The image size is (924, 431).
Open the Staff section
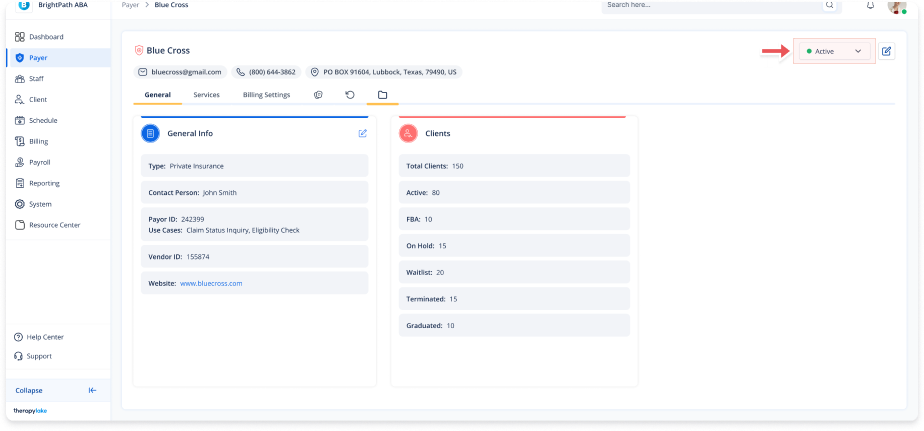pos(58,78)
